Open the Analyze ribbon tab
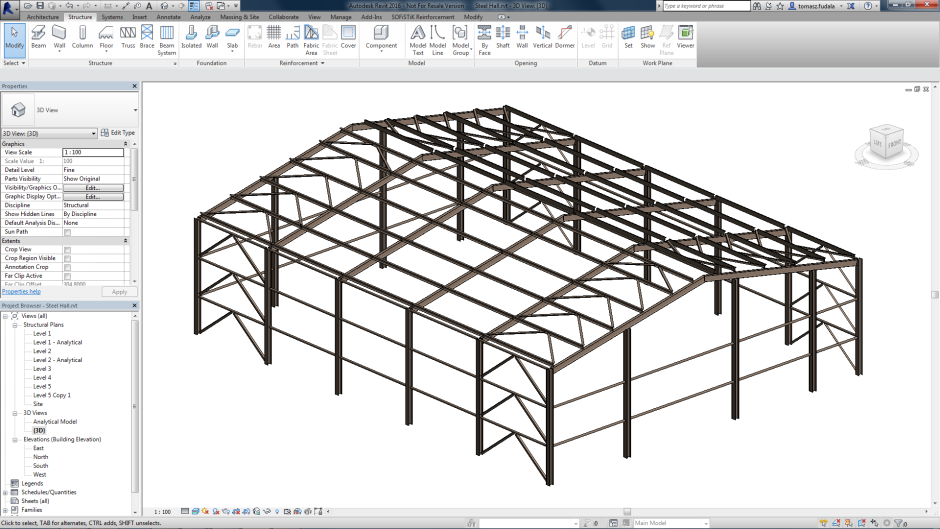The height and width of the screenshot is (529, 940). pos(200,17)
